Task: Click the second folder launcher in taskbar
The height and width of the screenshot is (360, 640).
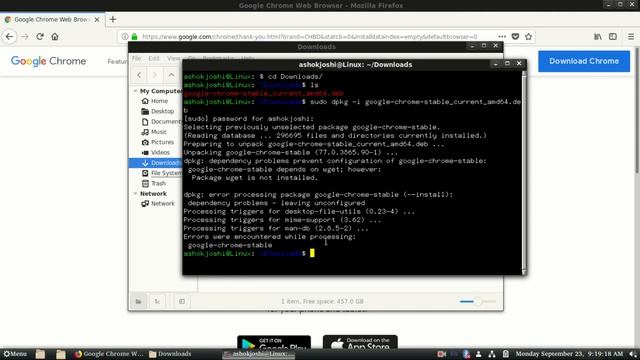Action: pyautogui.click(x=60, y=354)
